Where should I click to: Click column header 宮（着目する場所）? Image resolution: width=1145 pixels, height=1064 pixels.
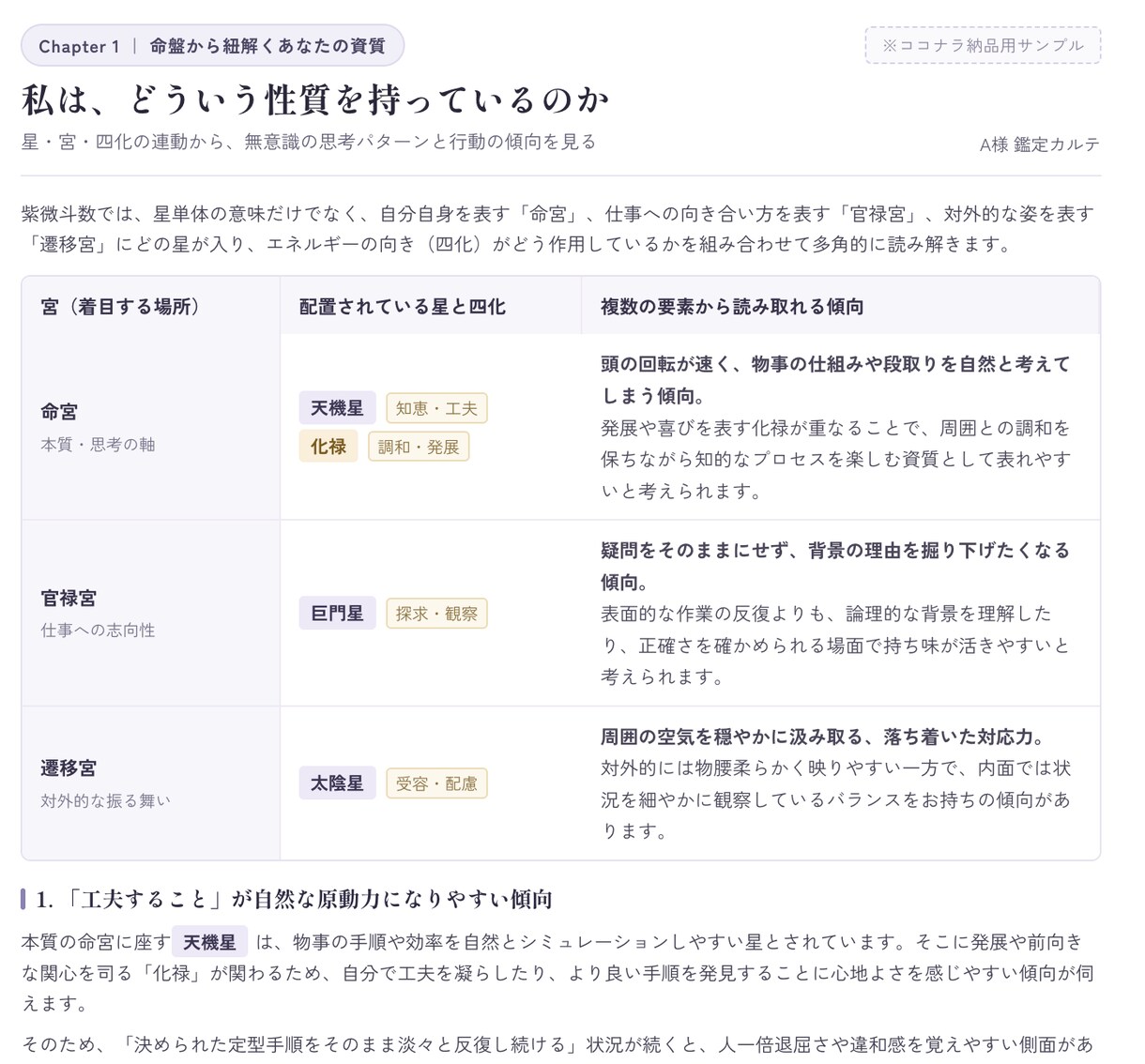tap(121, 307)
